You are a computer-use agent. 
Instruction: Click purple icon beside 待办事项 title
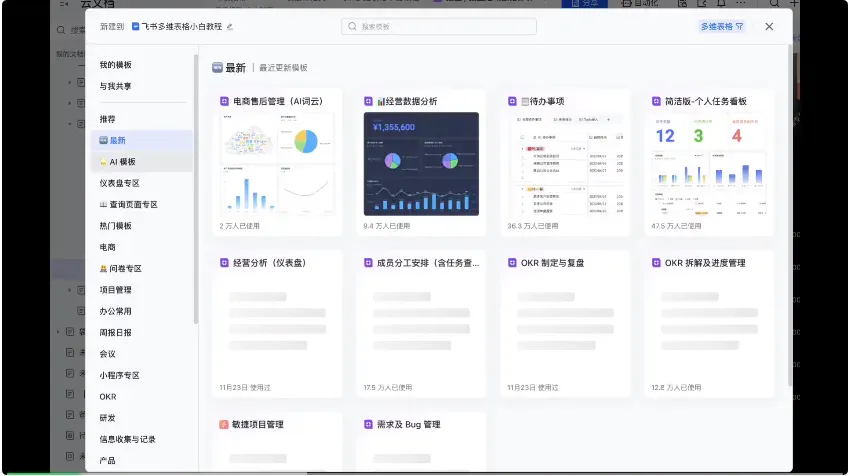tap(512, 101)
